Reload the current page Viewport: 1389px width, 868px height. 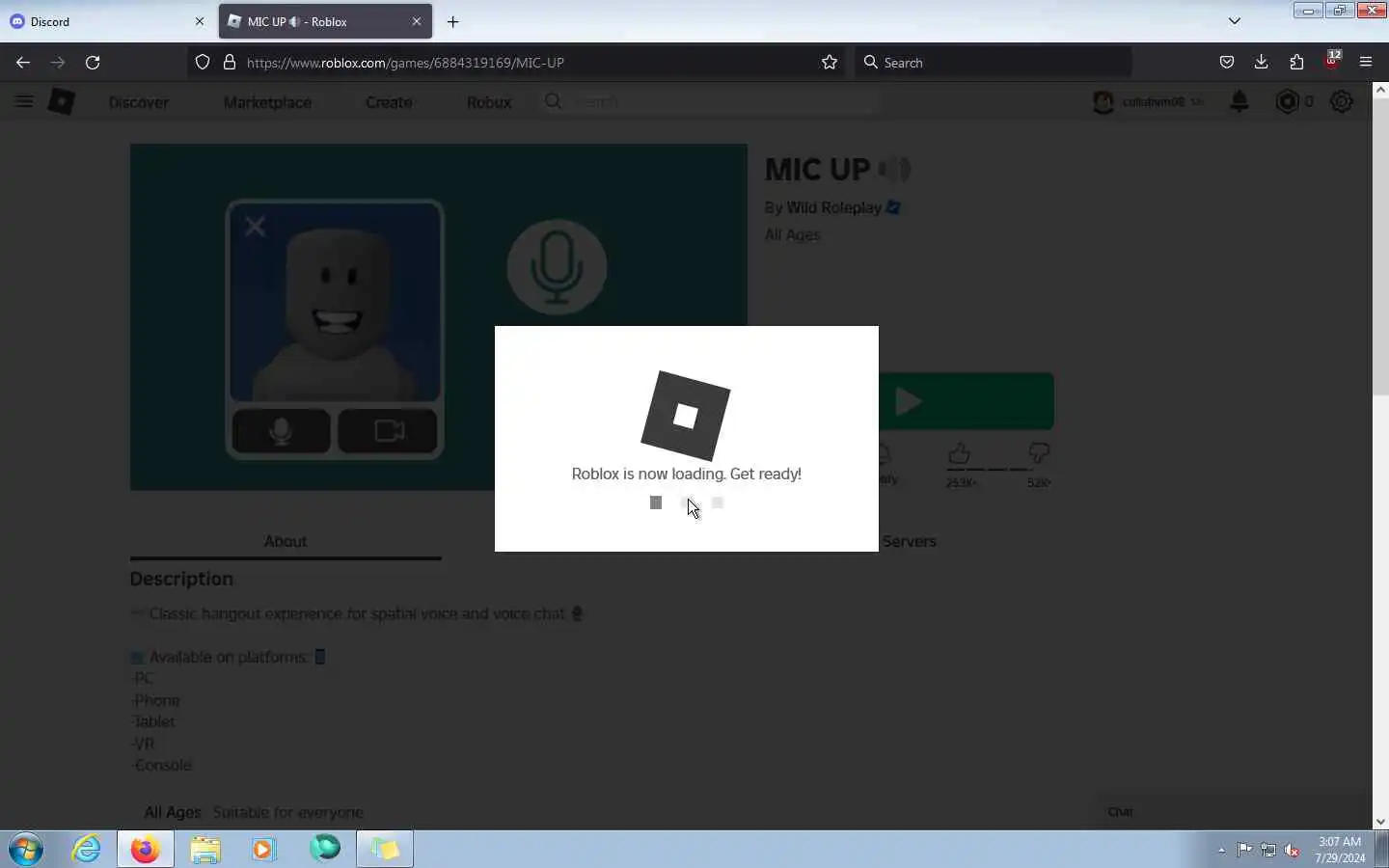point(93,63)
